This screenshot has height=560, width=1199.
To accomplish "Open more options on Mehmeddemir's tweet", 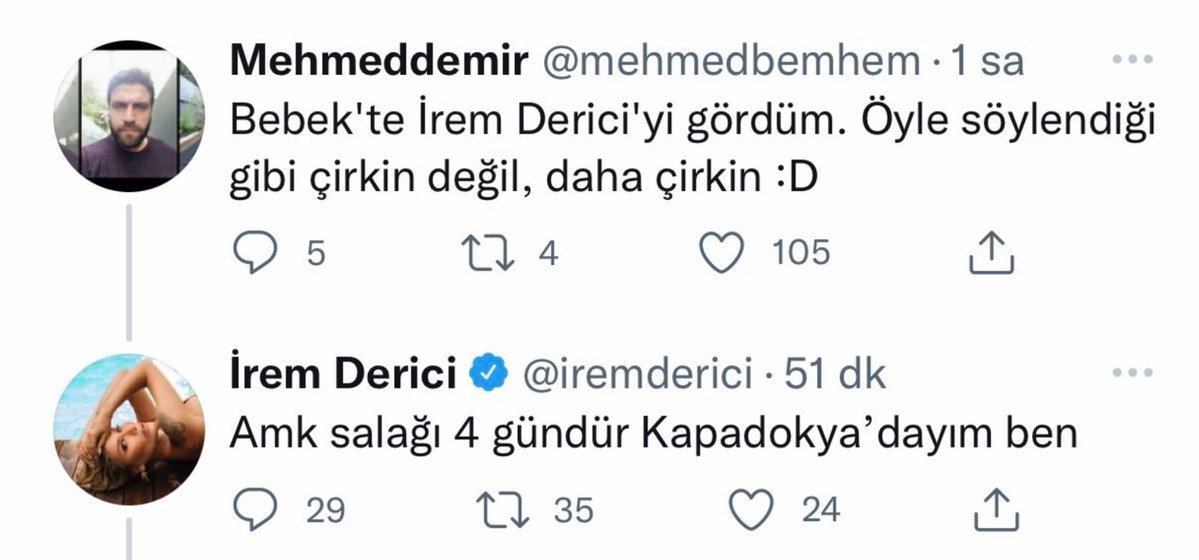I will click(x=1133, y=61).
